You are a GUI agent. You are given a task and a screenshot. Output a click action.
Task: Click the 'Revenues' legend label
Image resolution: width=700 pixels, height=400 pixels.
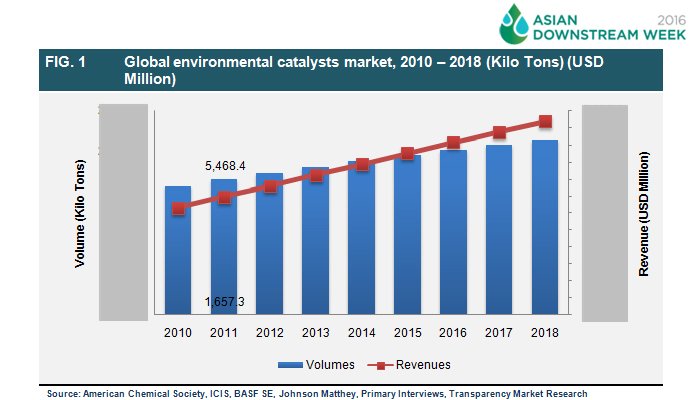(x=423, y=365)
